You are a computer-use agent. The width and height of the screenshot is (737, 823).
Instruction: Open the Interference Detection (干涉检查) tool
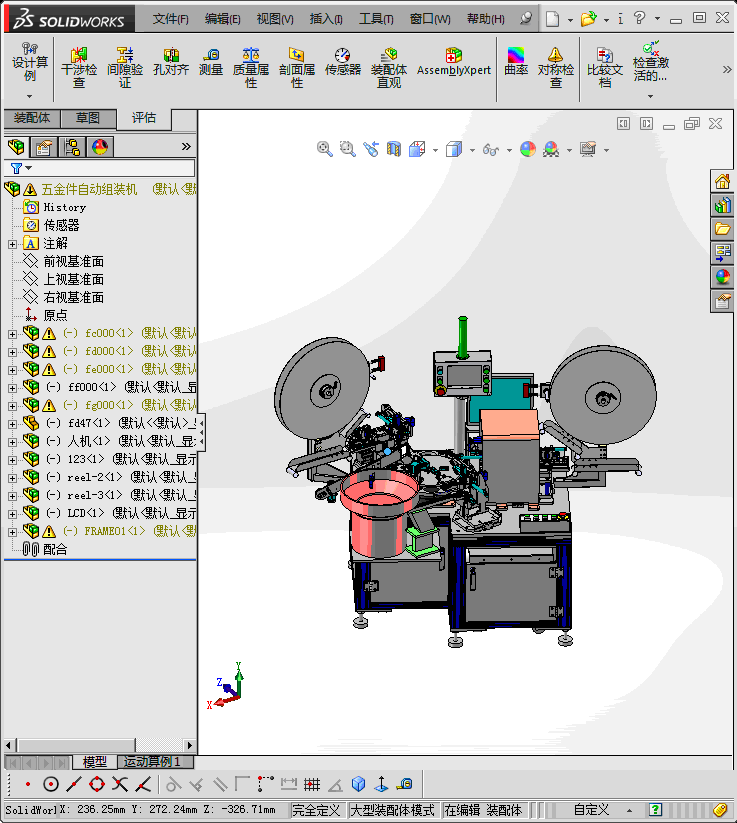point(79,67)
